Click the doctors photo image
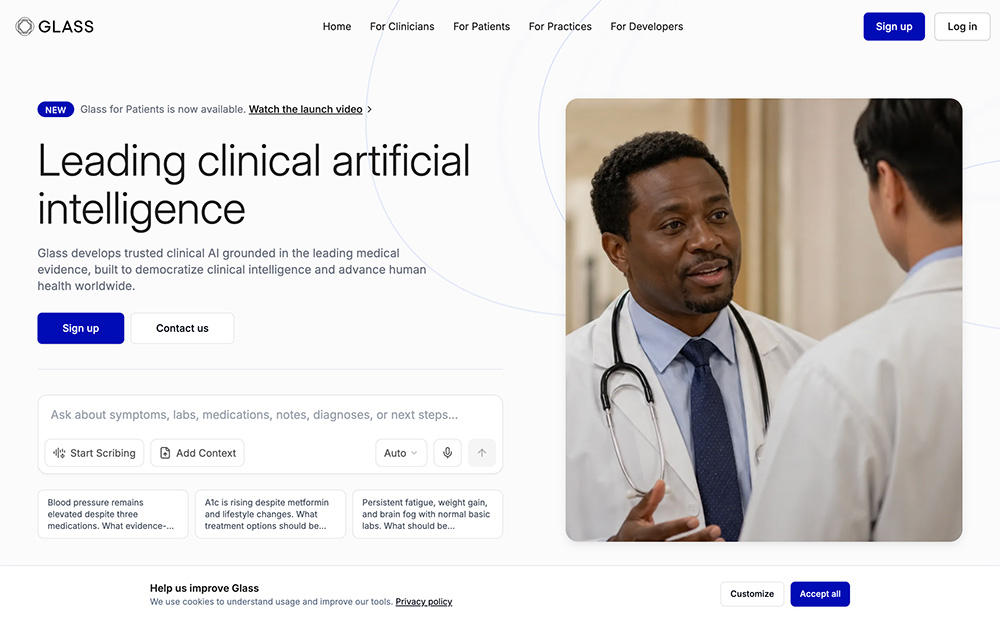1000x623 pixels. (764, 320)
